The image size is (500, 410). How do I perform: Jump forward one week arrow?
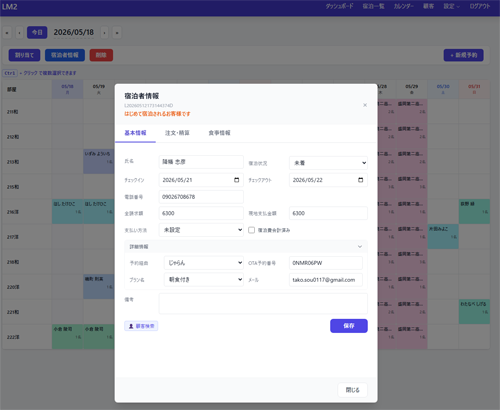(117, 33)
